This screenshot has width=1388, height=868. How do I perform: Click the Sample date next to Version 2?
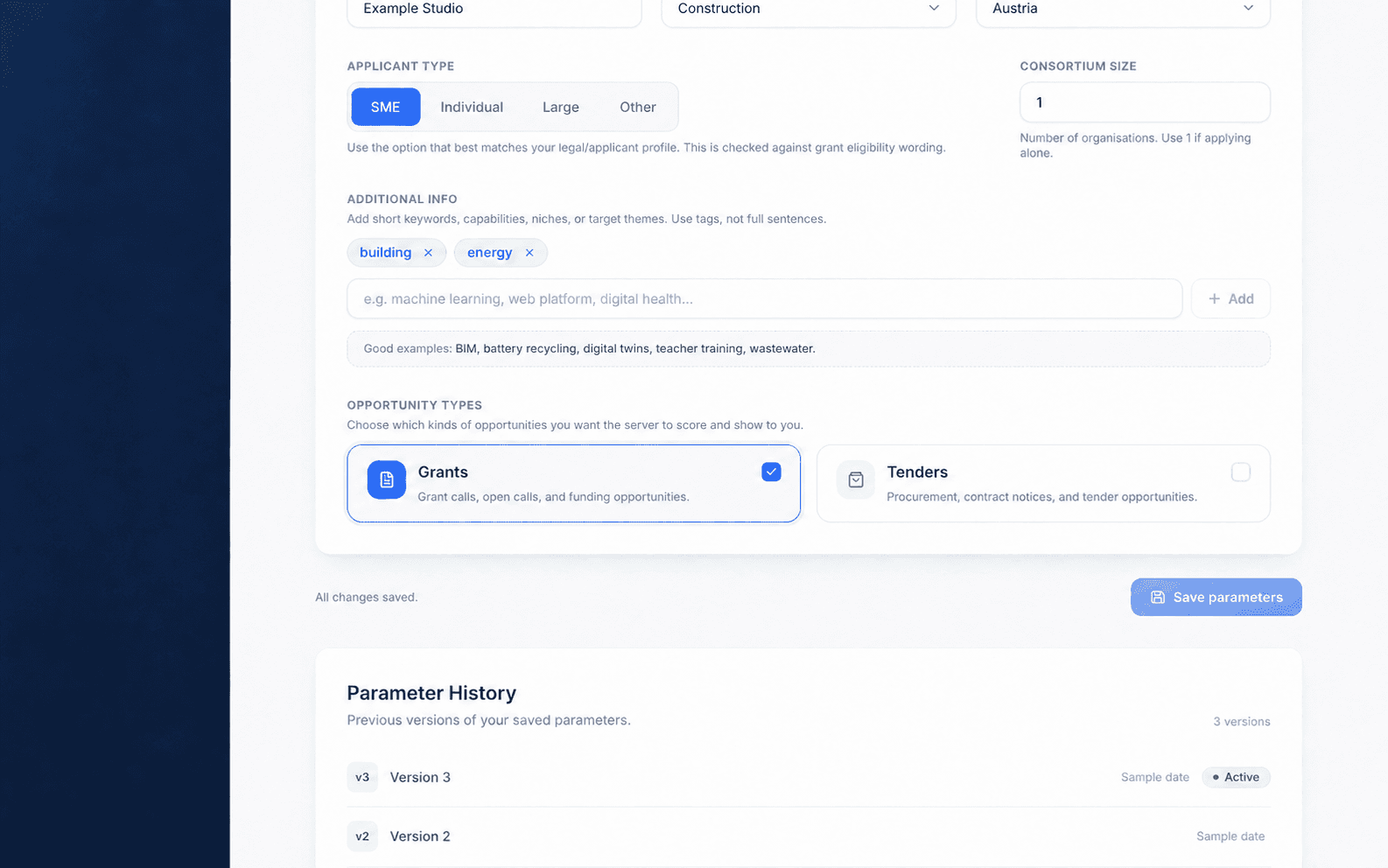pos(1230,836)
